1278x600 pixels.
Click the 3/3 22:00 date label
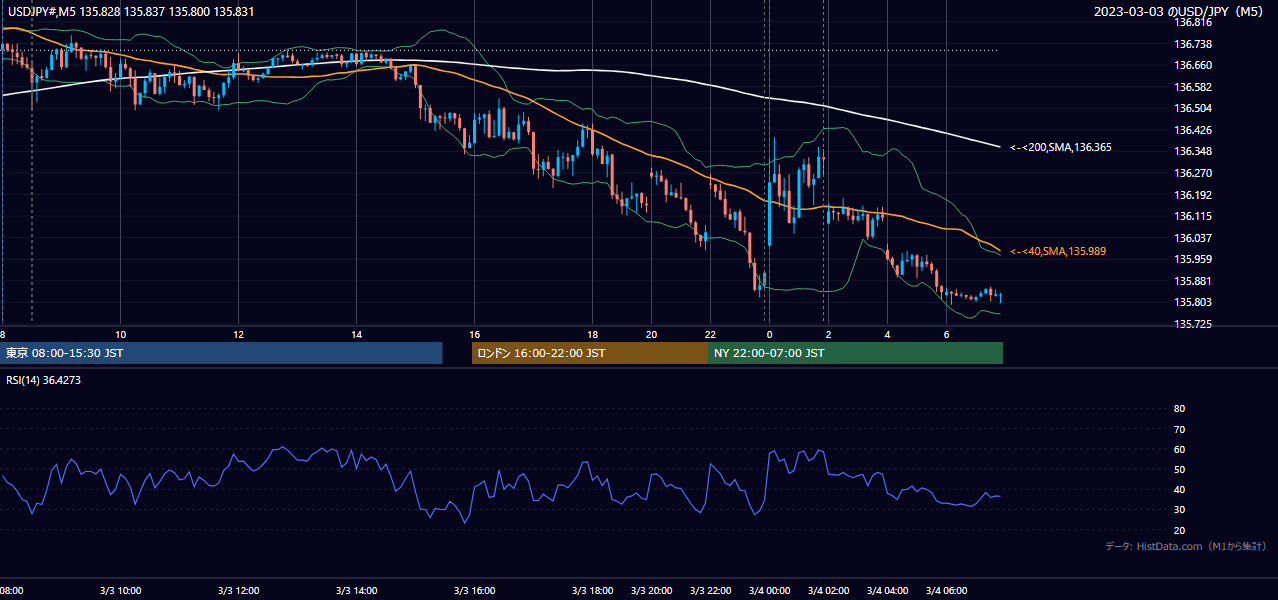pos(711,591)
